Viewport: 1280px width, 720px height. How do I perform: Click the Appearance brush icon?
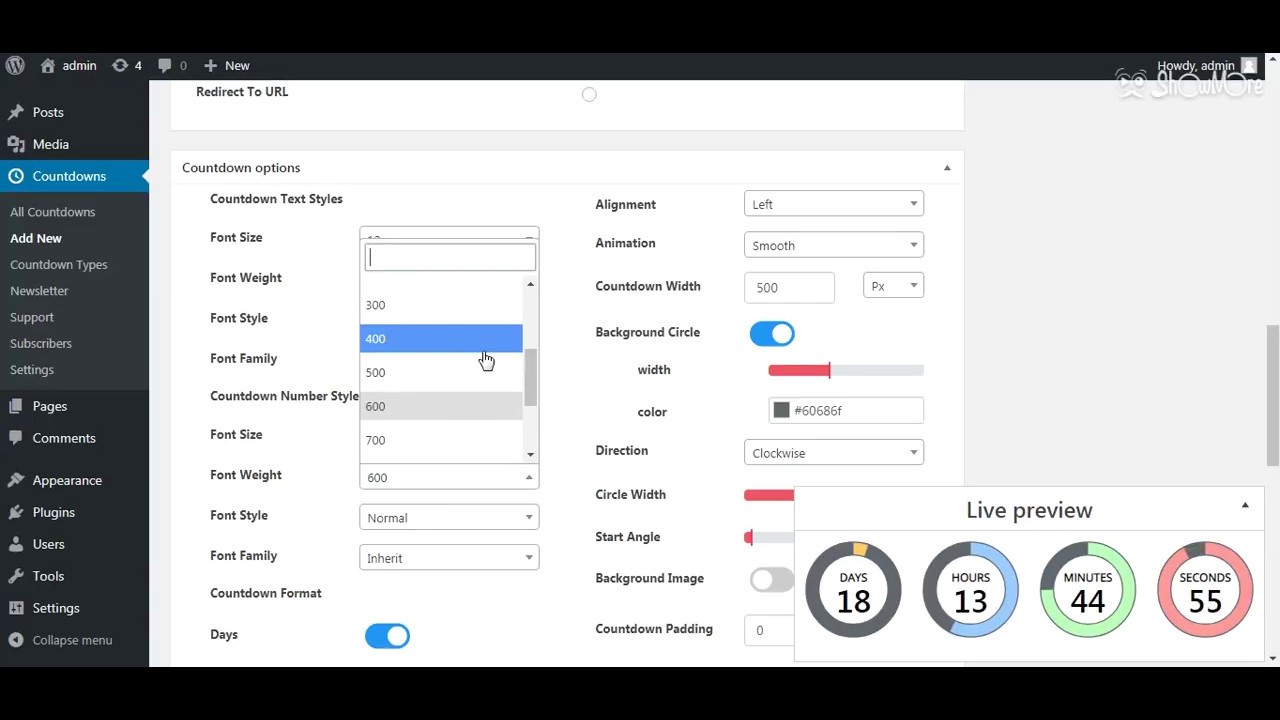[16, 480]
